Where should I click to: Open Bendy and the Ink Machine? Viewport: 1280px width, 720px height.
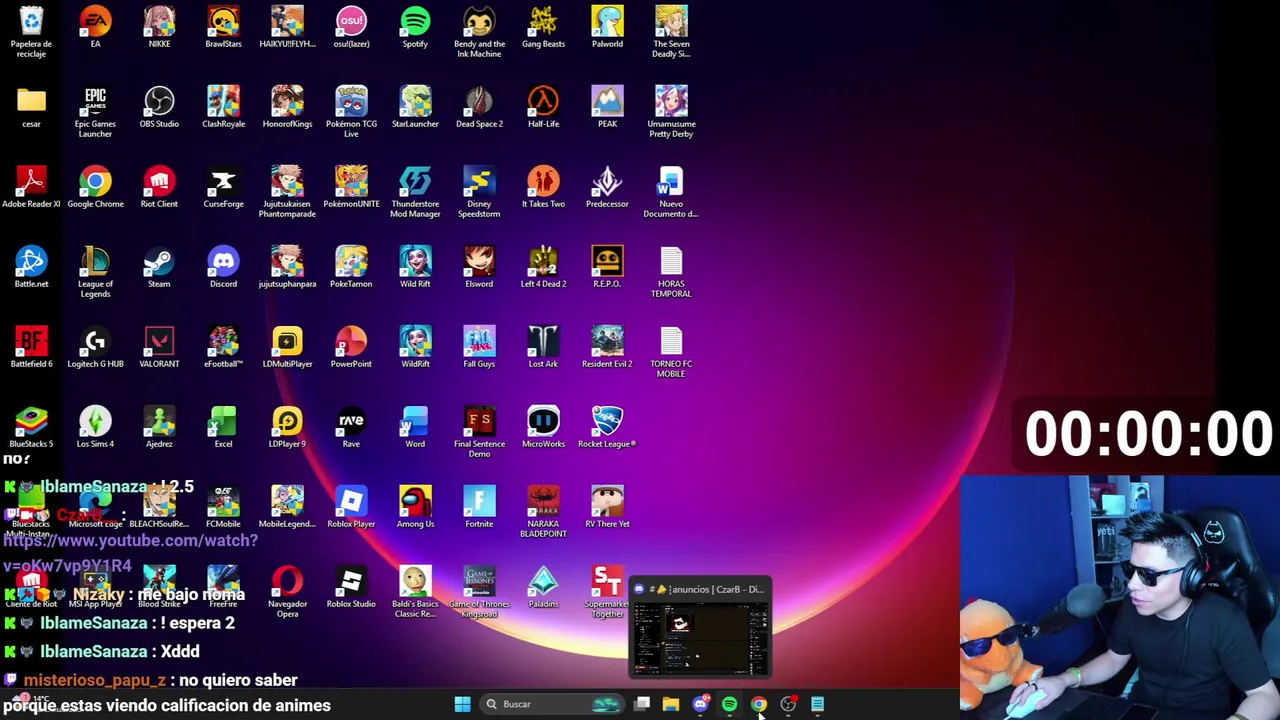[x=479, y=32]
